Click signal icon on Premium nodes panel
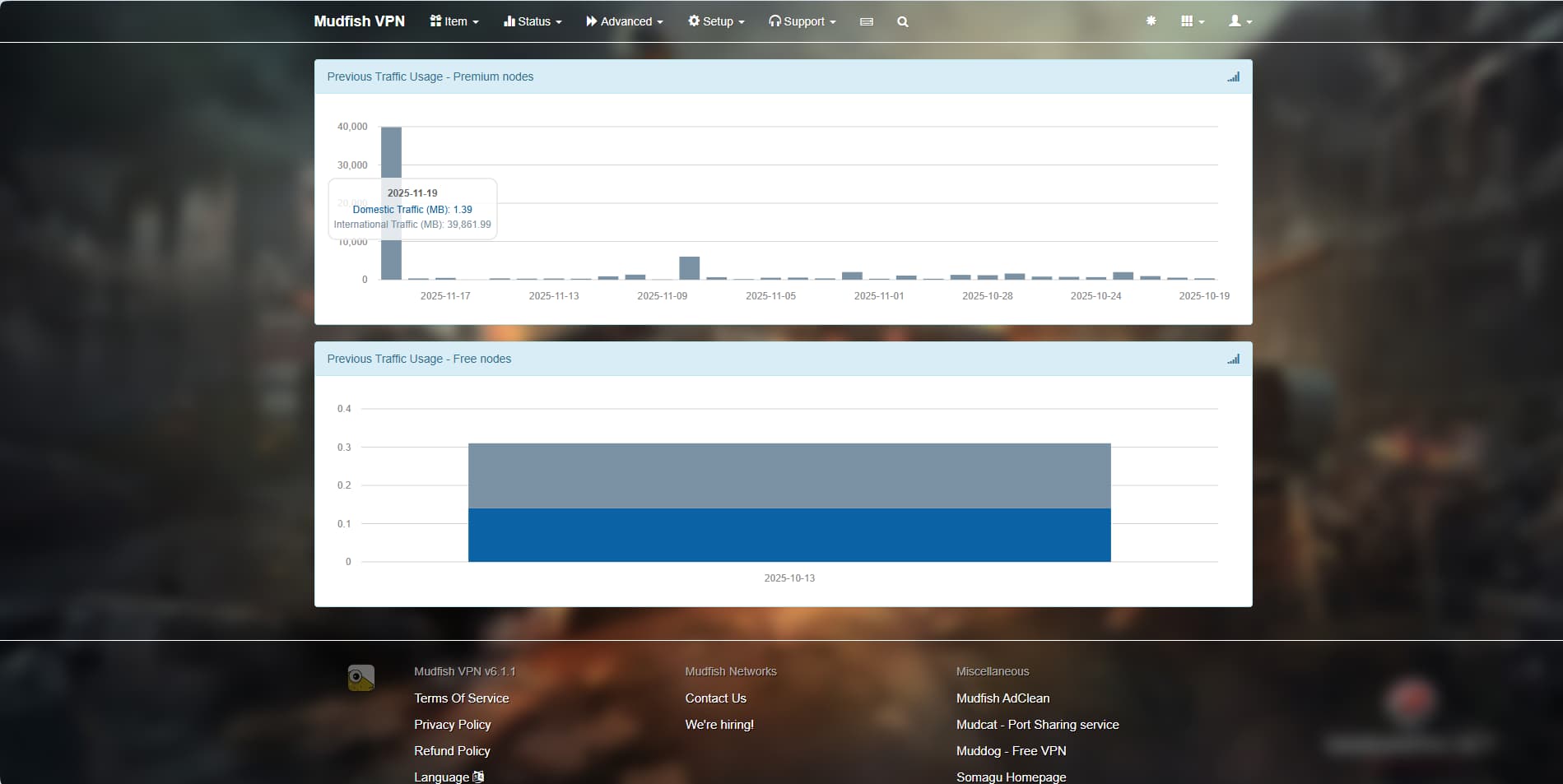This screenshot has height=784, width=1563. pos(1233,77)
